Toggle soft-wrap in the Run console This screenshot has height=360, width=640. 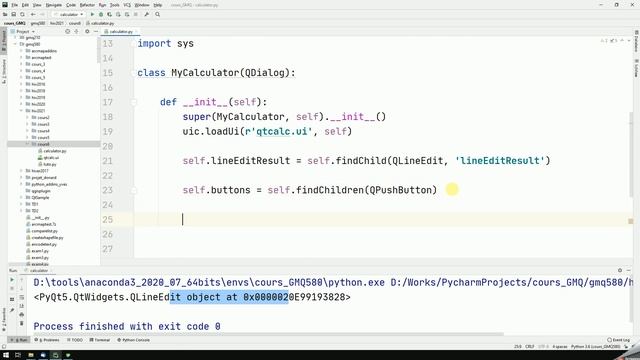pos(22,297)
